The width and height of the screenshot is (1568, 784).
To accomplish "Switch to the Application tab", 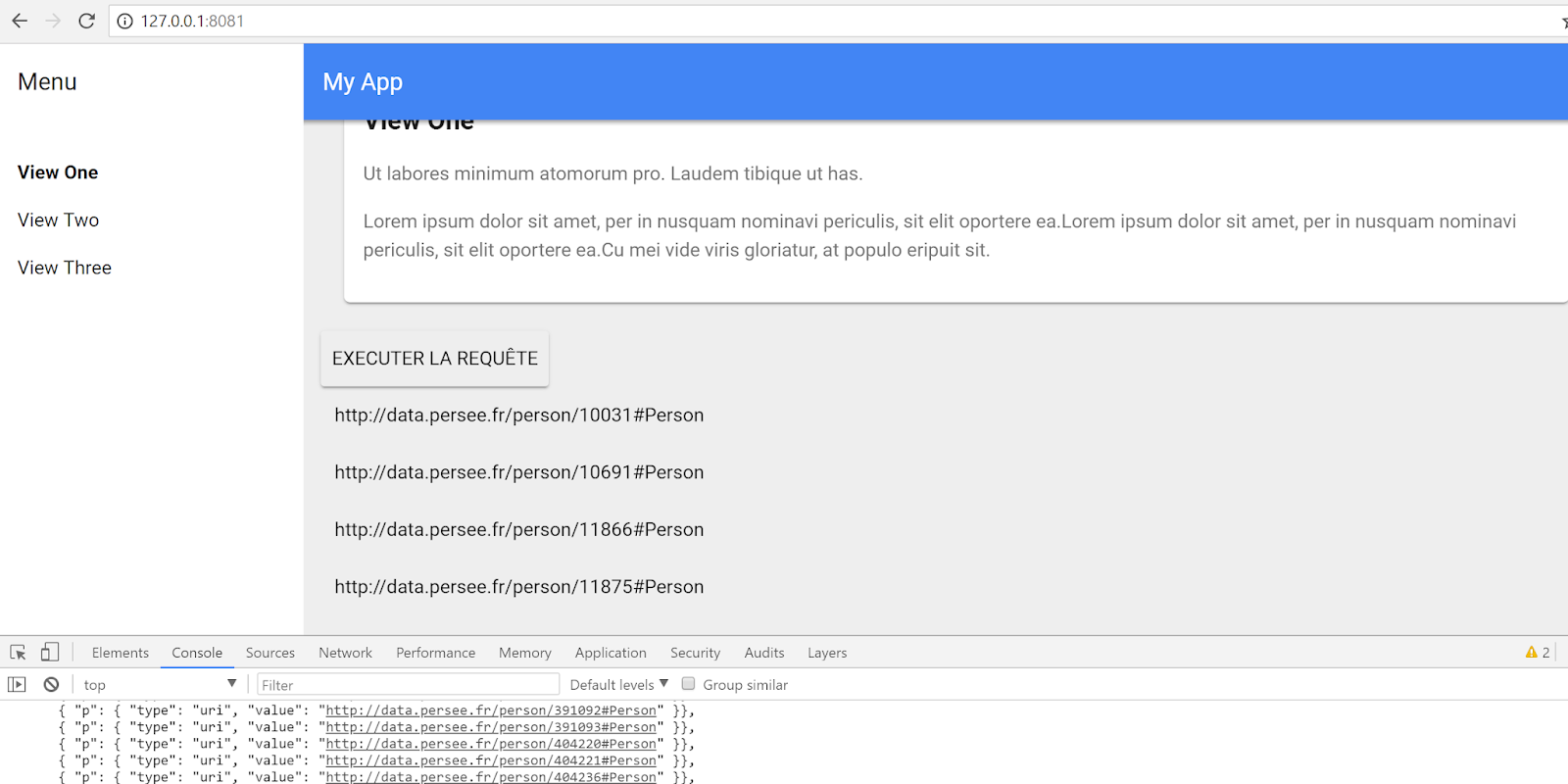I will (x=611, y=653).
